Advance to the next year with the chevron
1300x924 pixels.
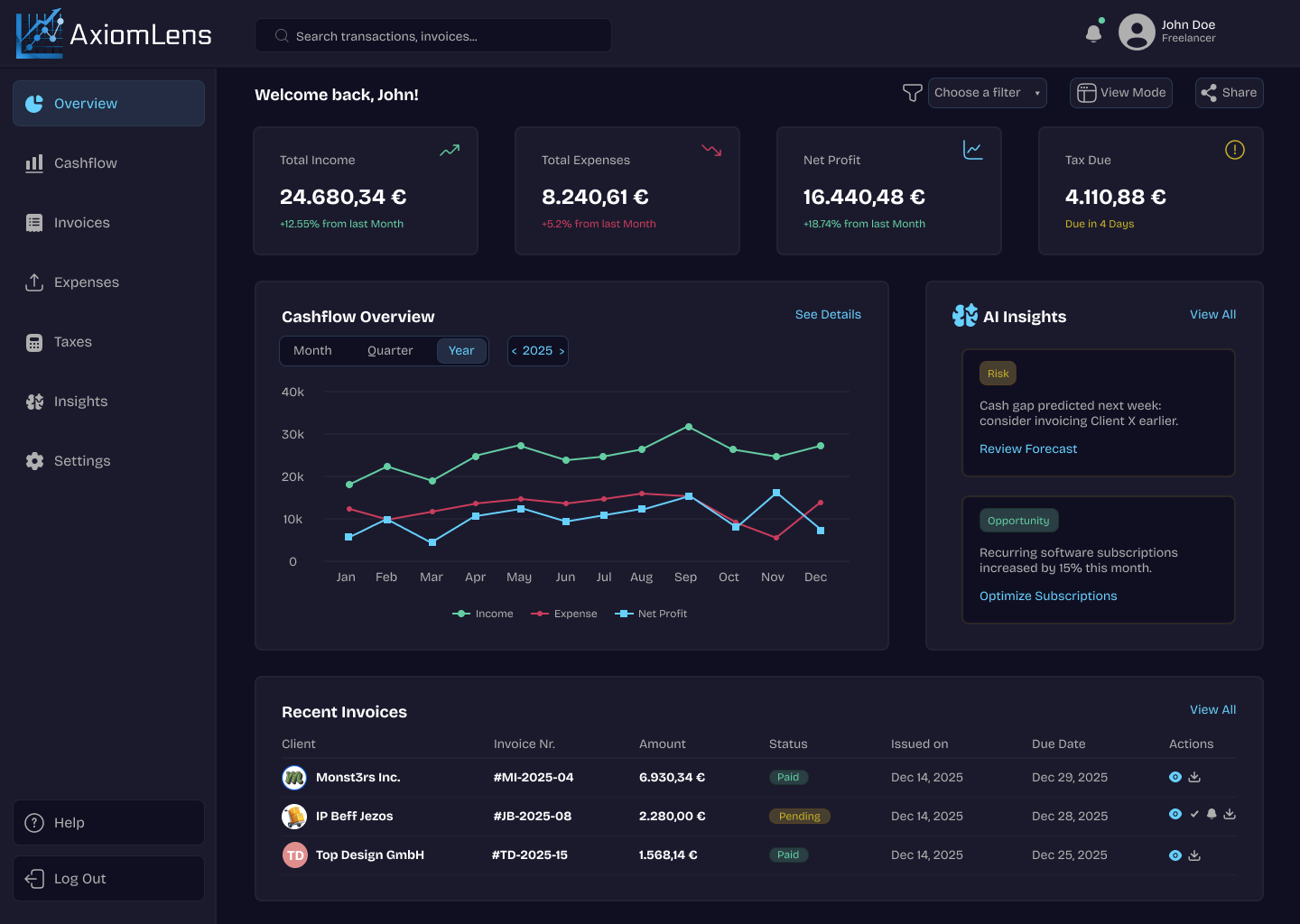(562, 350)
